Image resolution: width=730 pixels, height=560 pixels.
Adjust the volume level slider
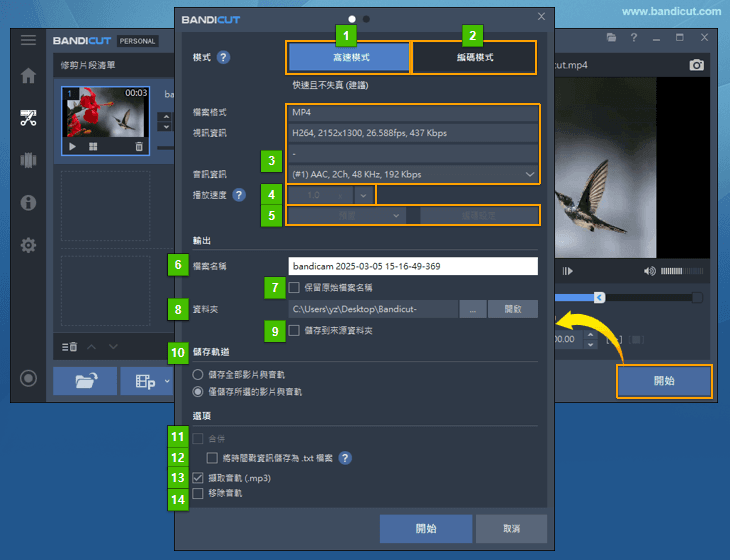point(682,271)
